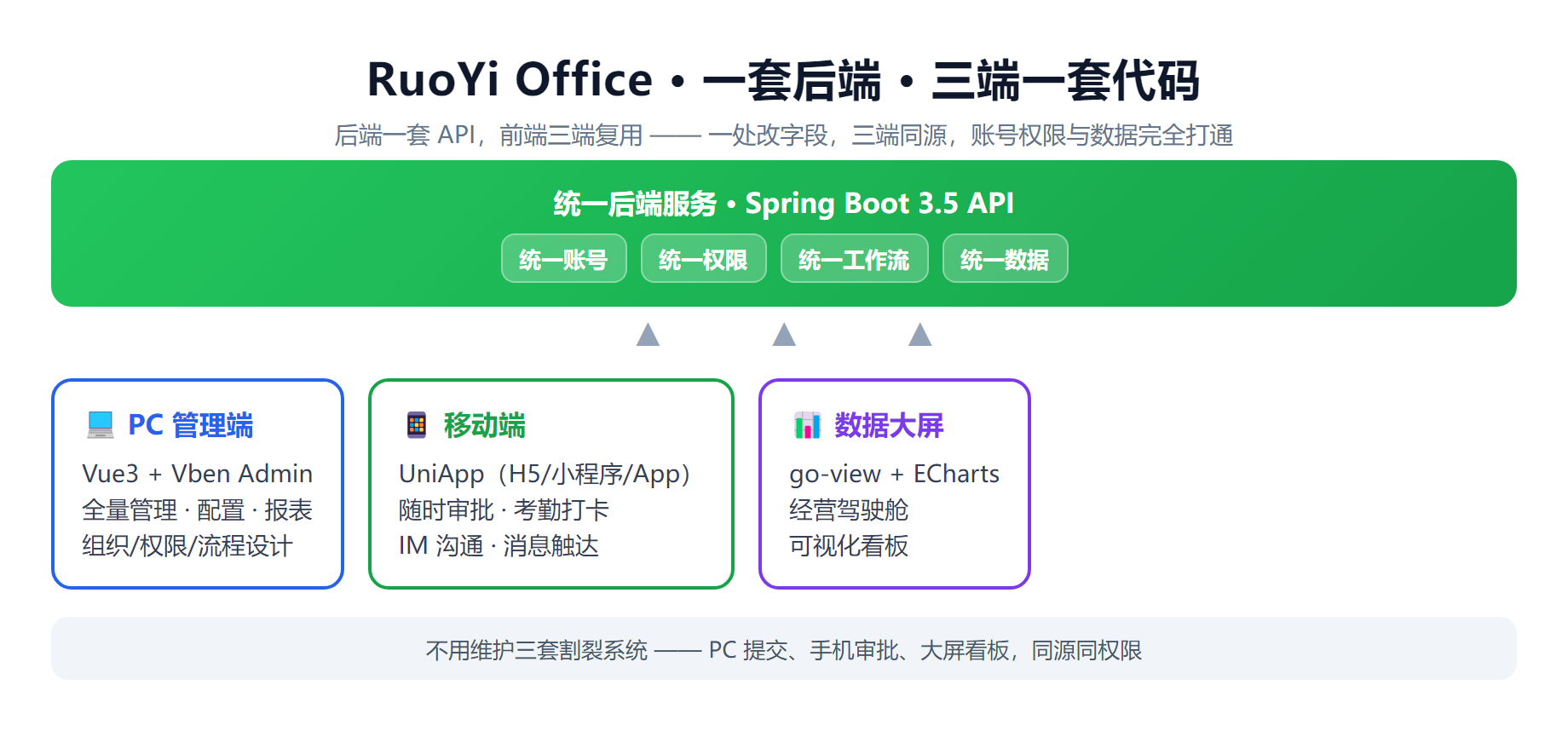Click the PC 管理端 card heading

click(x=191, y=424)
